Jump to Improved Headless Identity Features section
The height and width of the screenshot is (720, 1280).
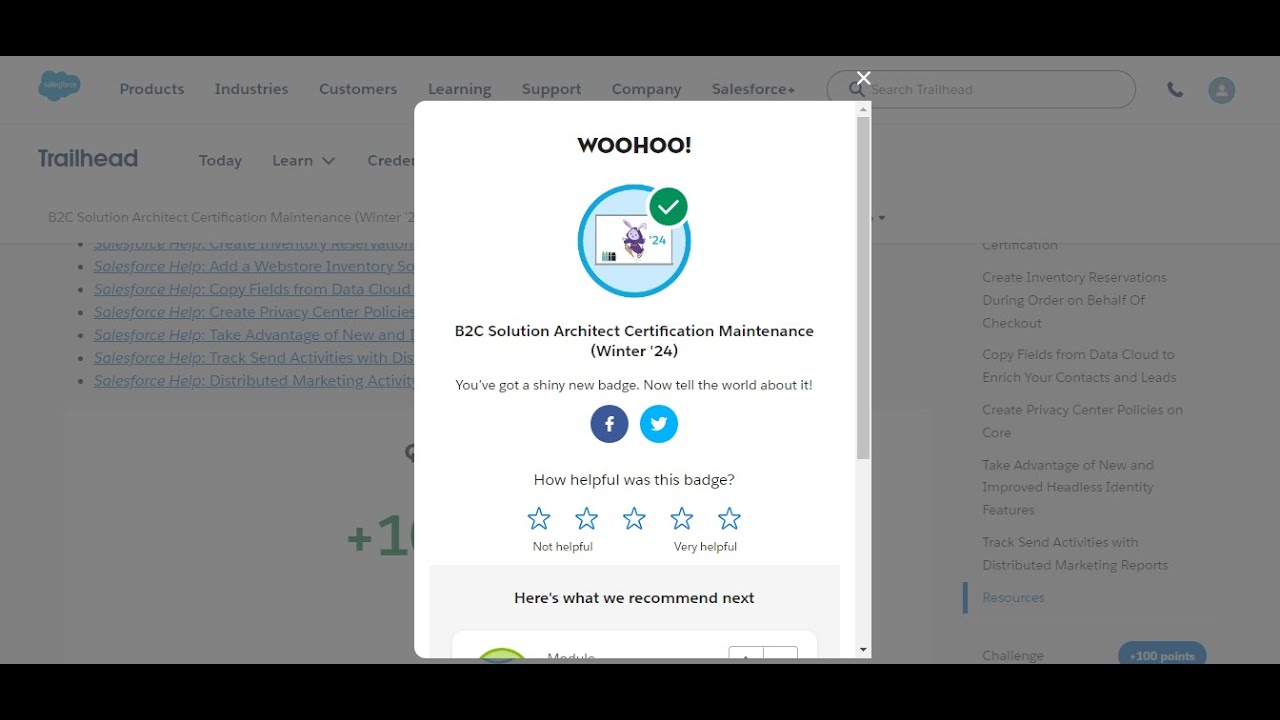click(1068, 487)
